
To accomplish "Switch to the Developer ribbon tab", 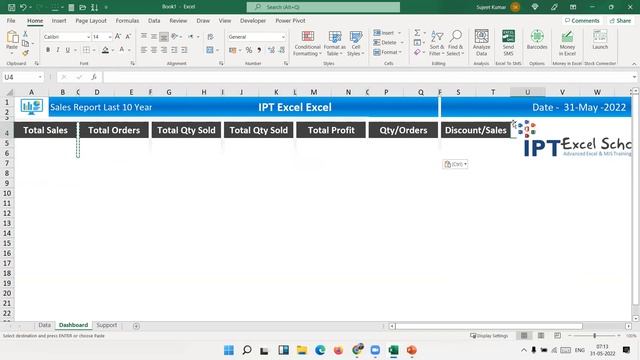I will (253, 20).
